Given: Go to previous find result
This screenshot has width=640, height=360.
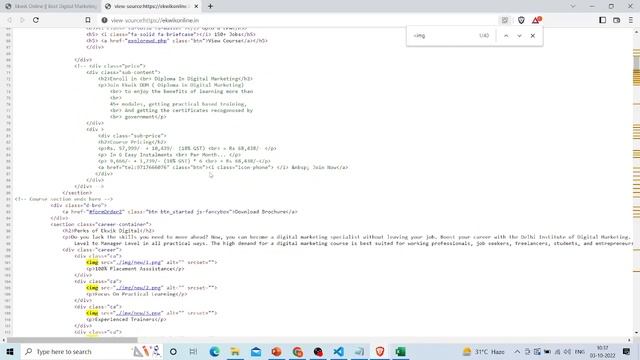Looking at the screenshot, I should [506, 36].
